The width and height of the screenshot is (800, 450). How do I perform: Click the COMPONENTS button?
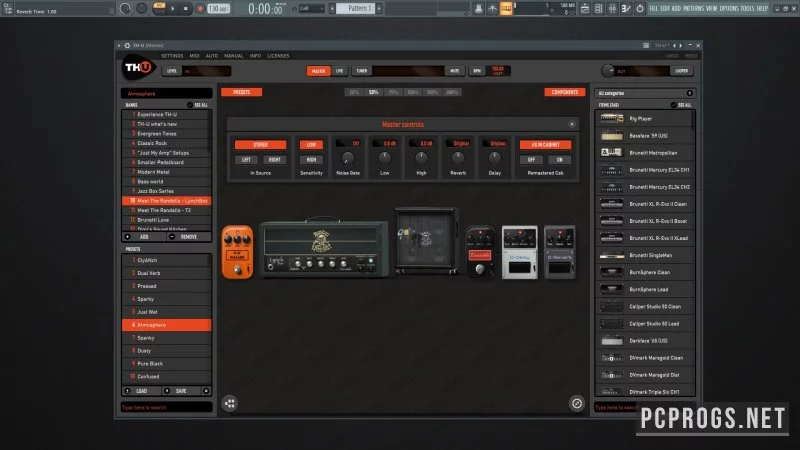tap(565, 92)
